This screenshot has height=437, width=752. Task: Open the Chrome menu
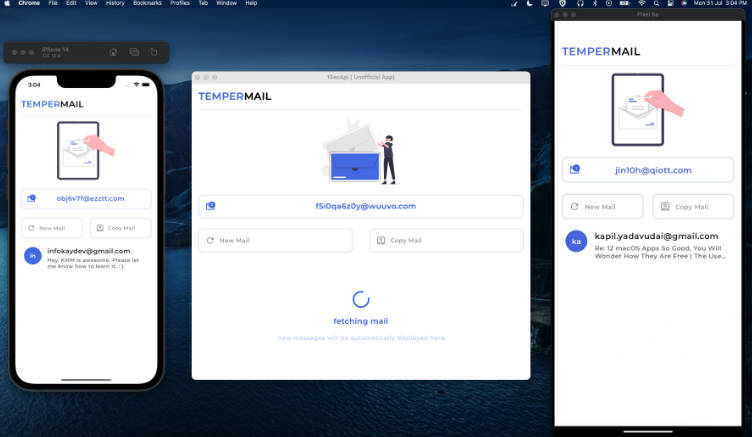click(29, 3)
